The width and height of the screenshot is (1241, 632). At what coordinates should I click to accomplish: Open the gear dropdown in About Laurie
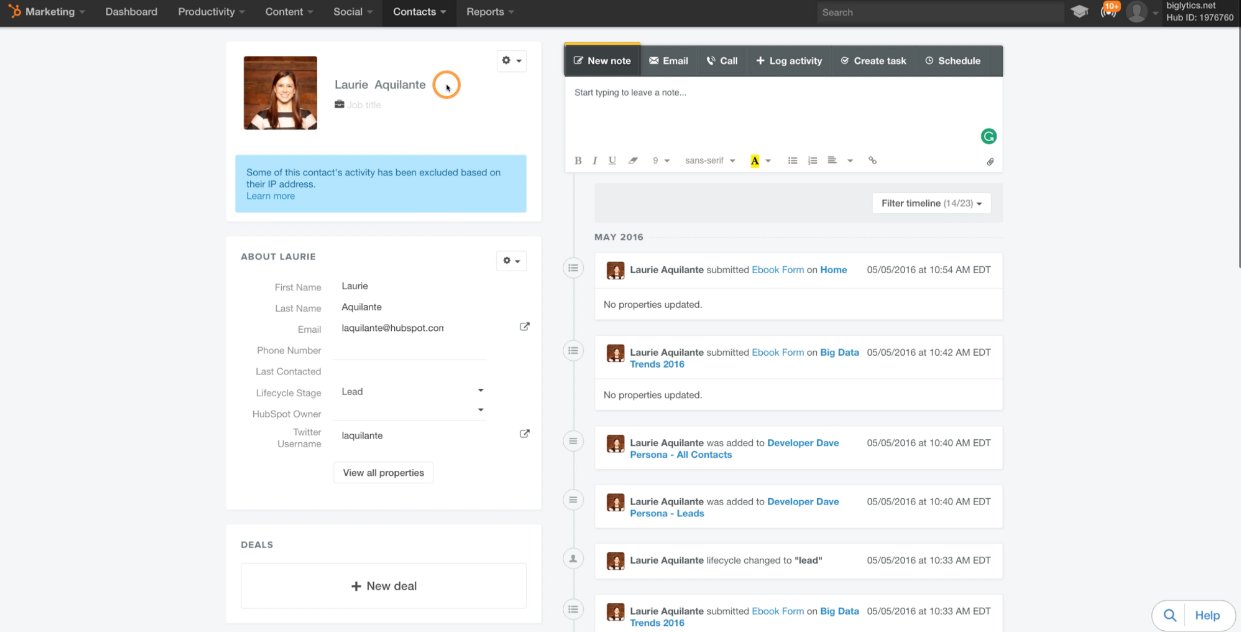tap(511, 261)
